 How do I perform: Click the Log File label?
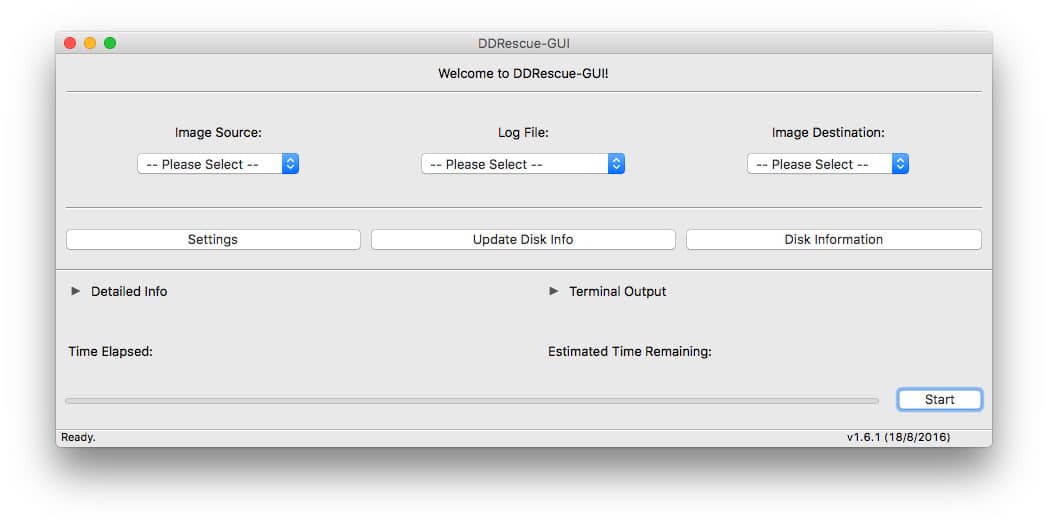pyautogui.click(x=523, y=132)
